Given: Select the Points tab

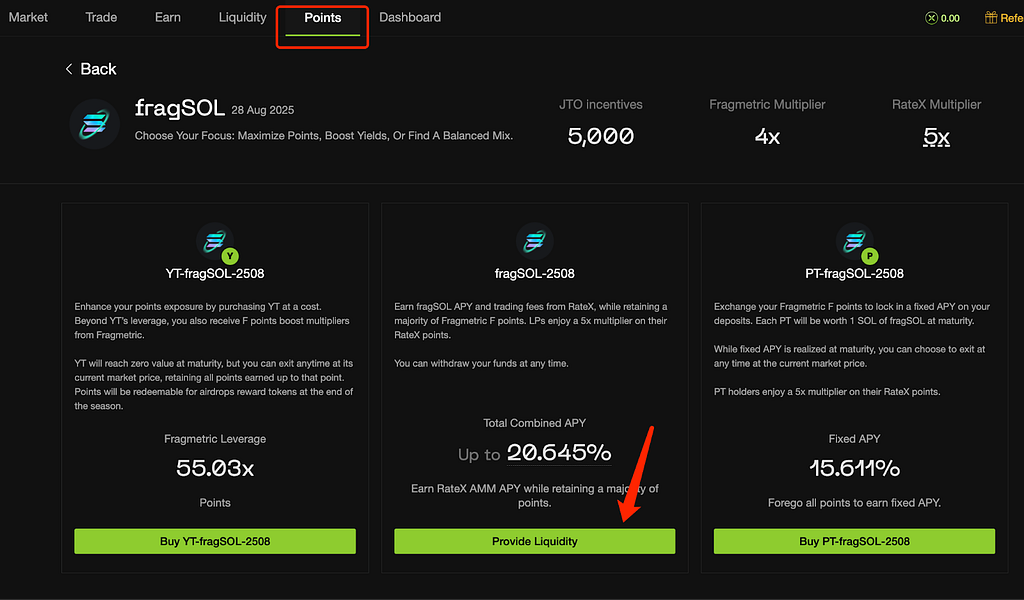Looking at the screenshot, I should tap(323, 18).
